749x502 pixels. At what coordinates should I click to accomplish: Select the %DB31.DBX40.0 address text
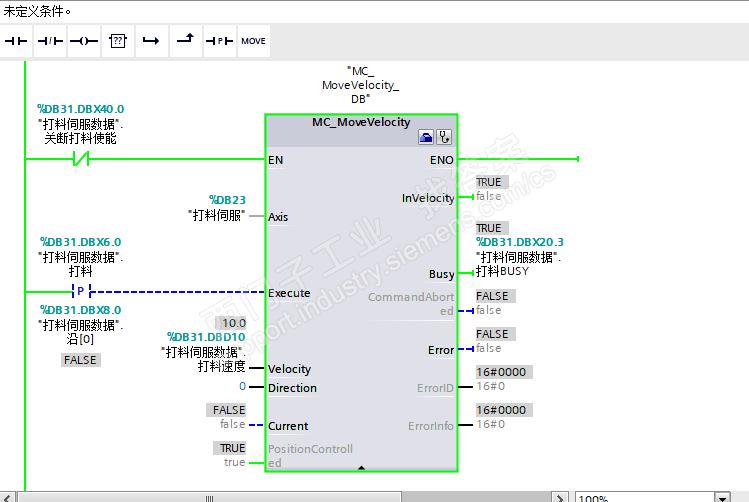pyautogui.click(x=81, y=109)
